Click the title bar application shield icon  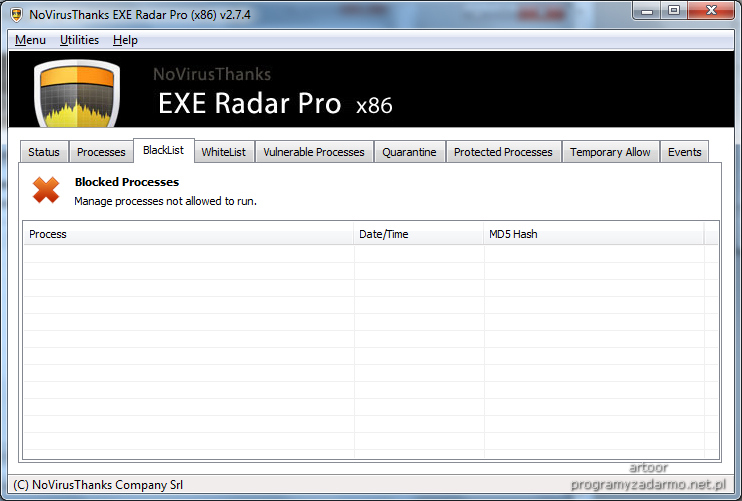[16, 15]
